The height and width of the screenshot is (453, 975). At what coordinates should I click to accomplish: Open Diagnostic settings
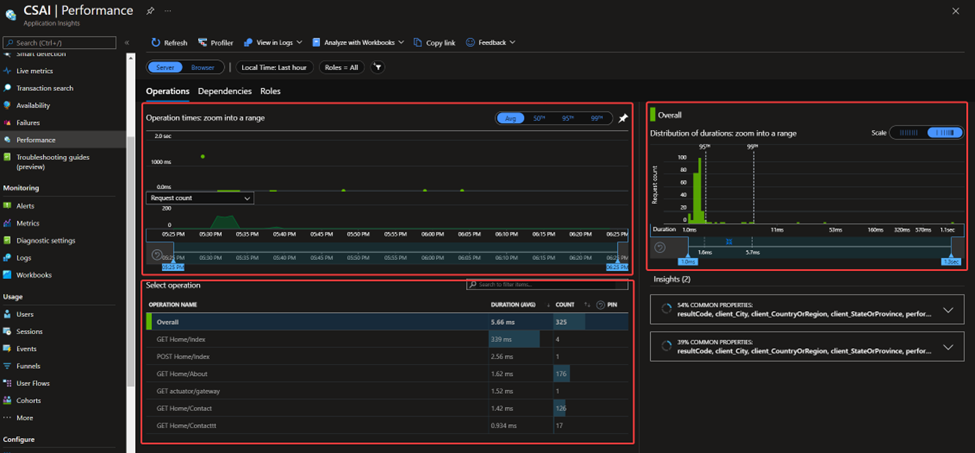[x=45, y=240]
